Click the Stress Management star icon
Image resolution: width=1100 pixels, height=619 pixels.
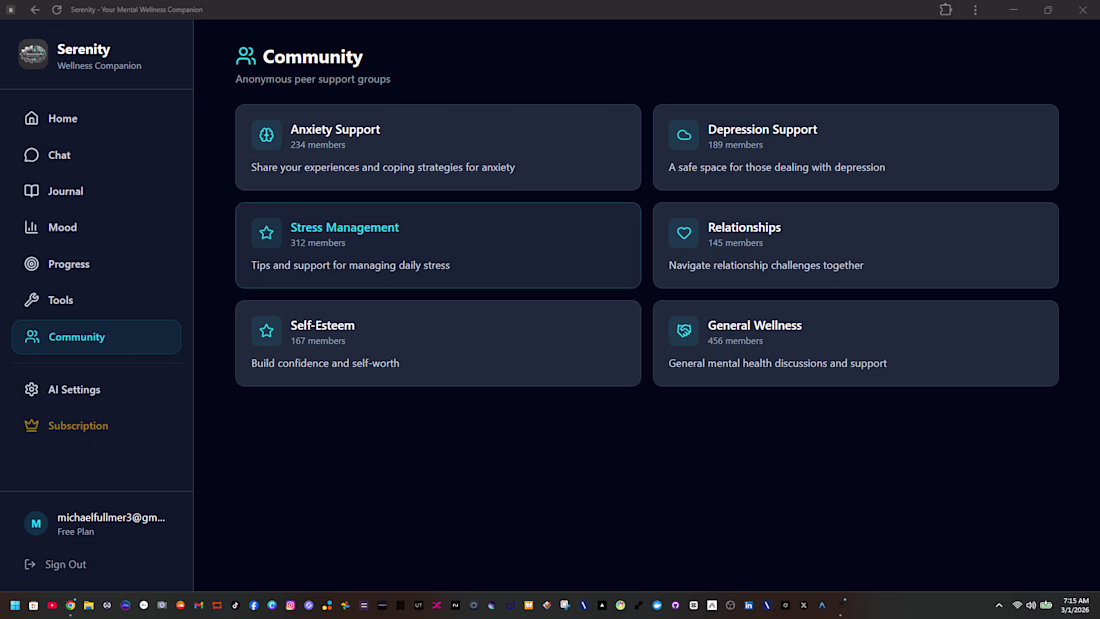click(267, 233)
